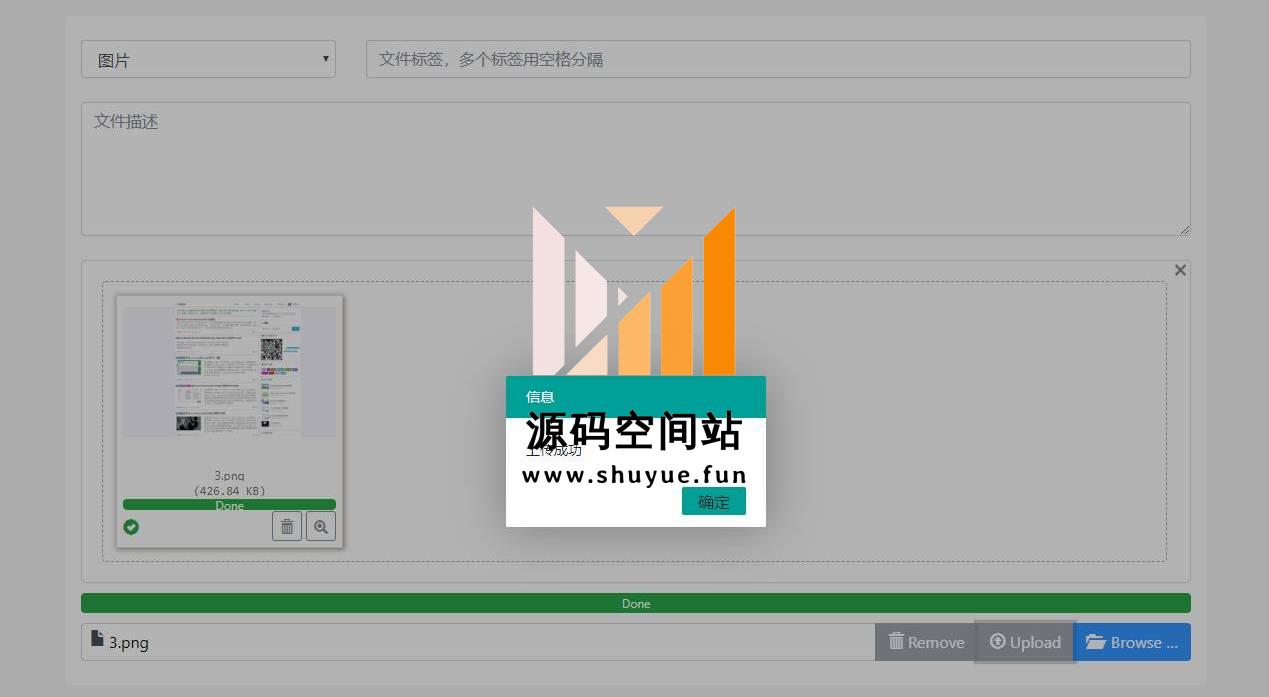
Task: Open the file picker with Browse button
Action: tap(1132, 642)
